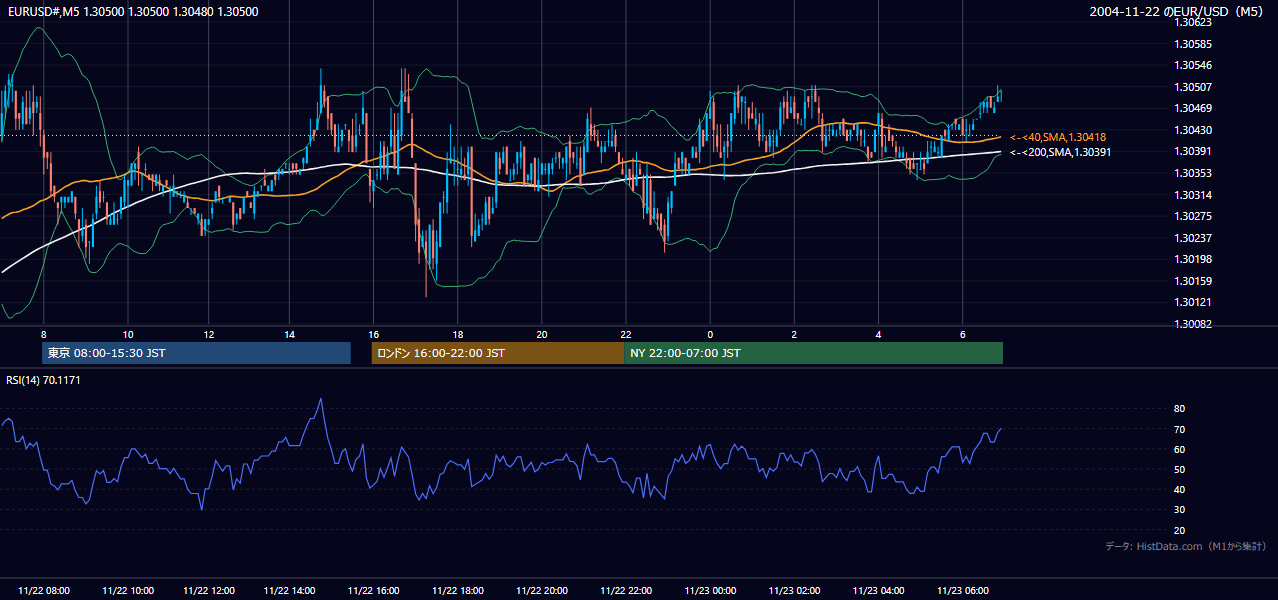The image size is (1278, 600).
Task: Select the NY 22:00-07:00 JST session bar
Action: pos(813,353)
